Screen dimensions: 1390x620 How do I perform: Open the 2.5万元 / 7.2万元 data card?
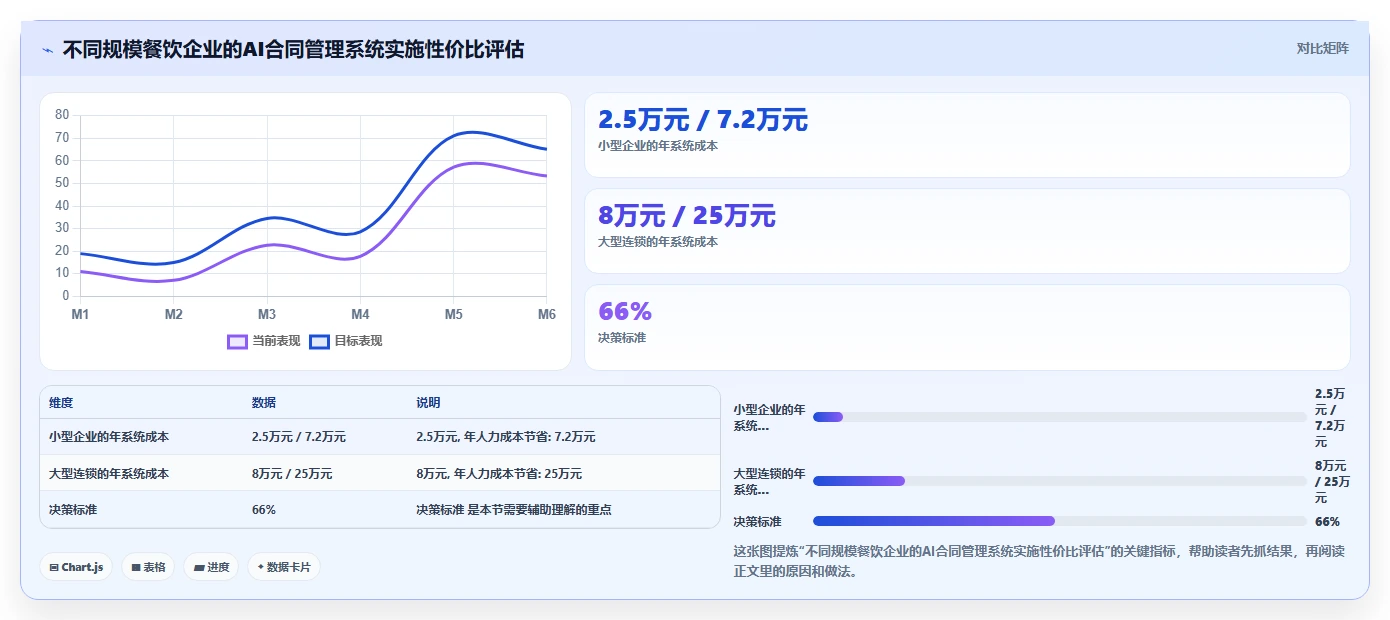click(967, 135)
